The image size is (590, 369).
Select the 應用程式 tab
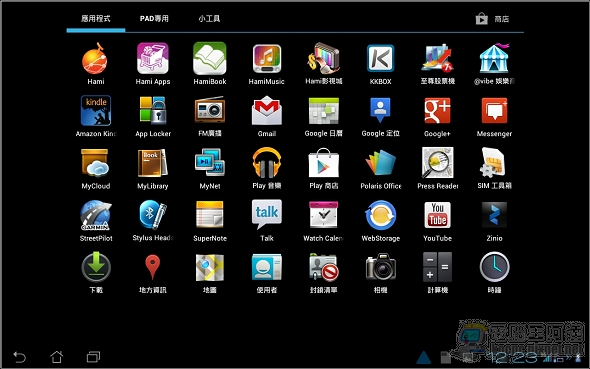coord(96,19)
